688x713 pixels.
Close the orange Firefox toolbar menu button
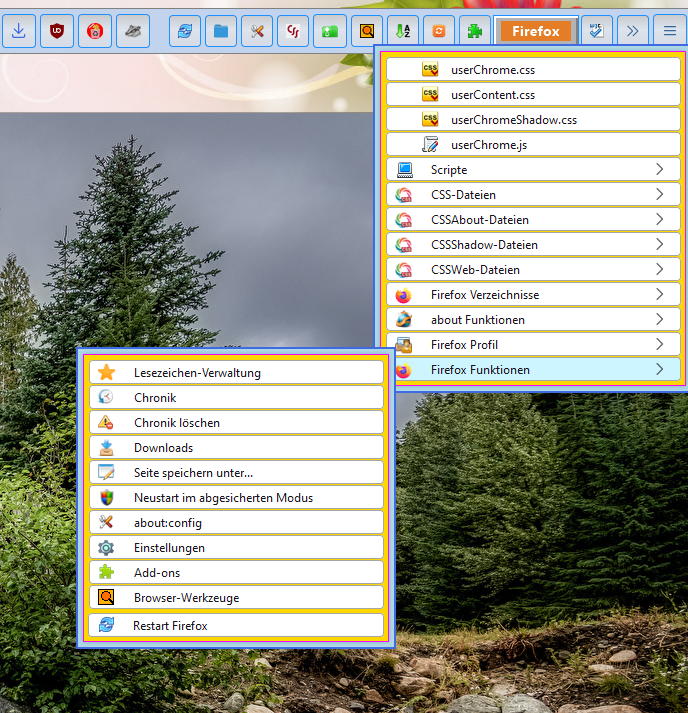536,31
